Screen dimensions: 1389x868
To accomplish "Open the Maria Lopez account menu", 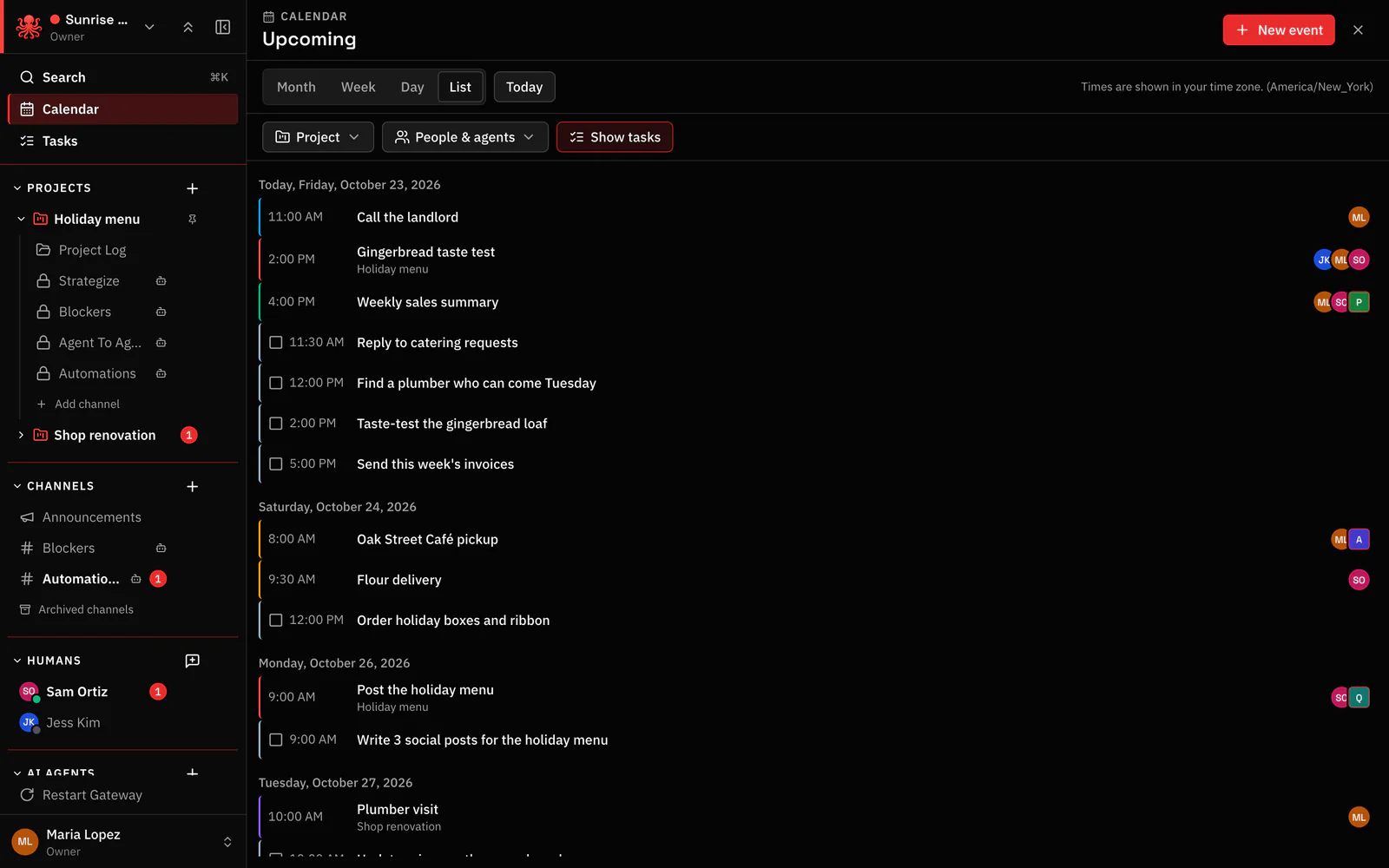I will pos(122,842).
